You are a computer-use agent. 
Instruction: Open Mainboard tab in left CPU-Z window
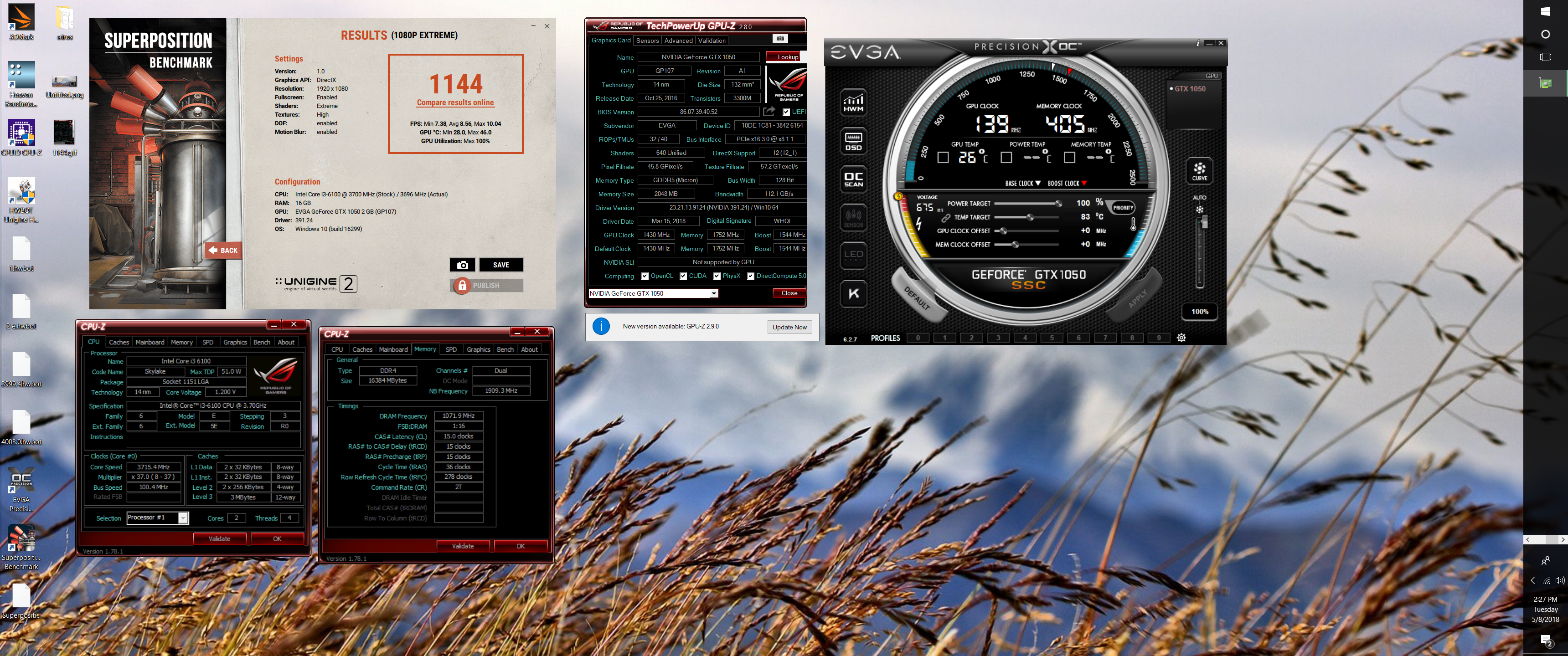pyautogui.click(x=150, y=342)
